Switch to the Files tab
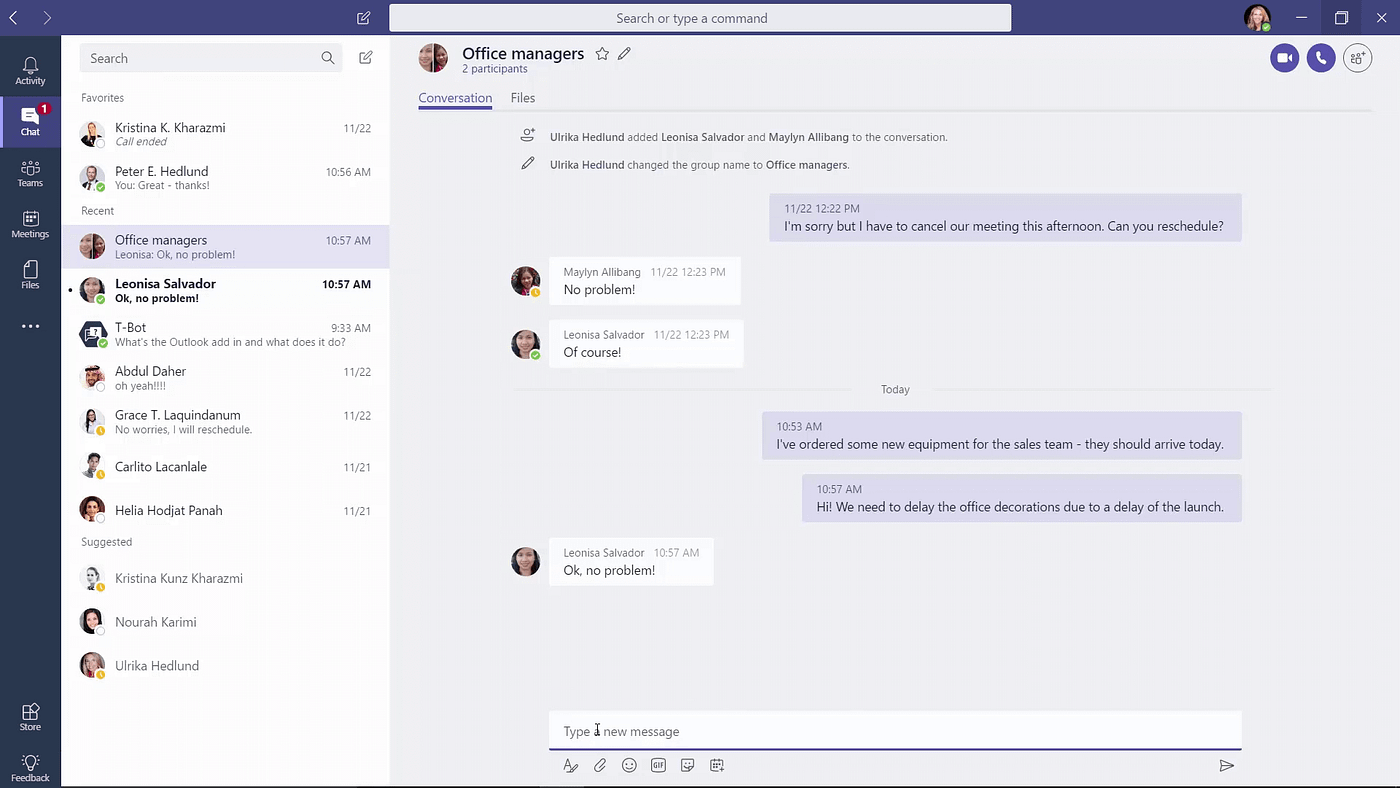 click(522, 97)
